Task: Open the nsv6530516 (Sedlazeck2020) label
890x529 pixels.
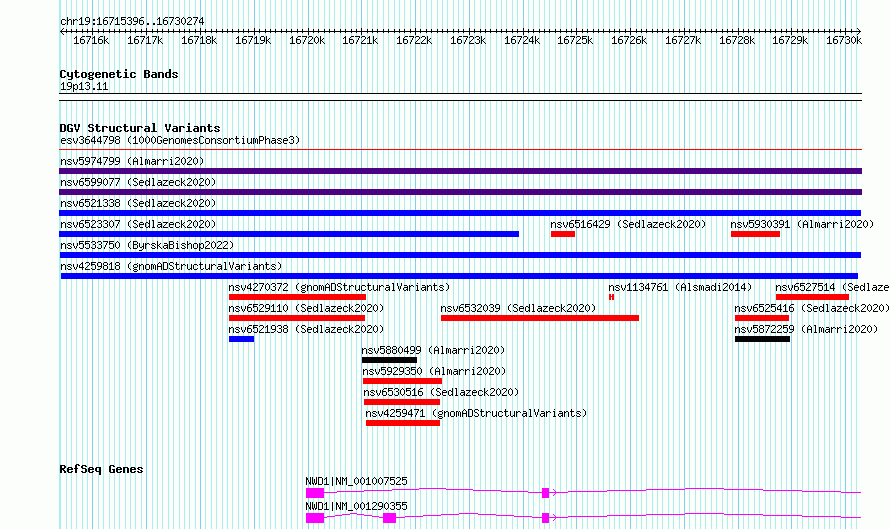Action: [441, 392]
